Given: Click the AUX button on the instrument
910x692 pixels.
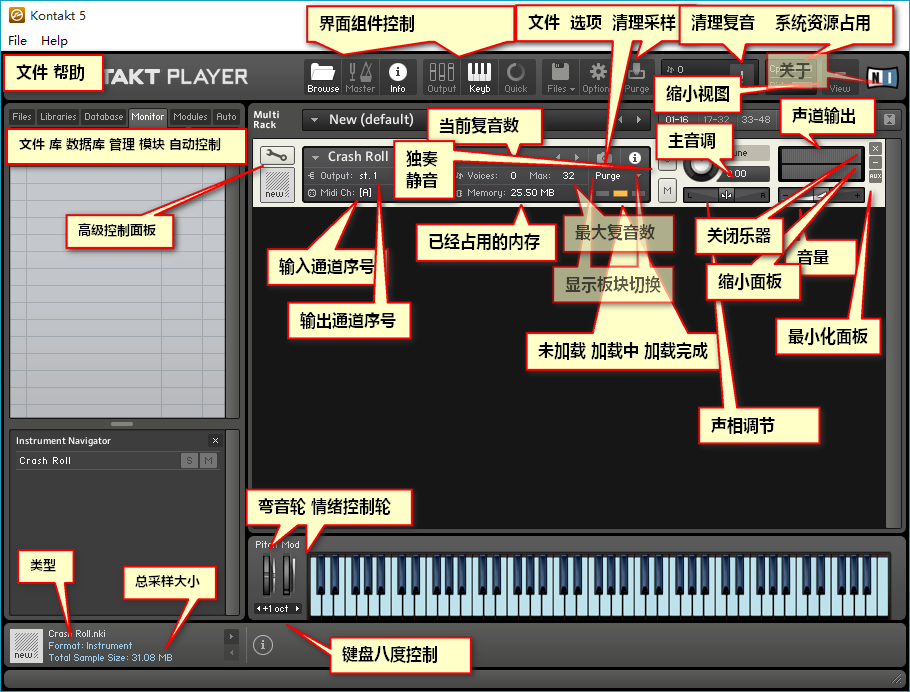Looking at the screenshot, I should (875, 176).
